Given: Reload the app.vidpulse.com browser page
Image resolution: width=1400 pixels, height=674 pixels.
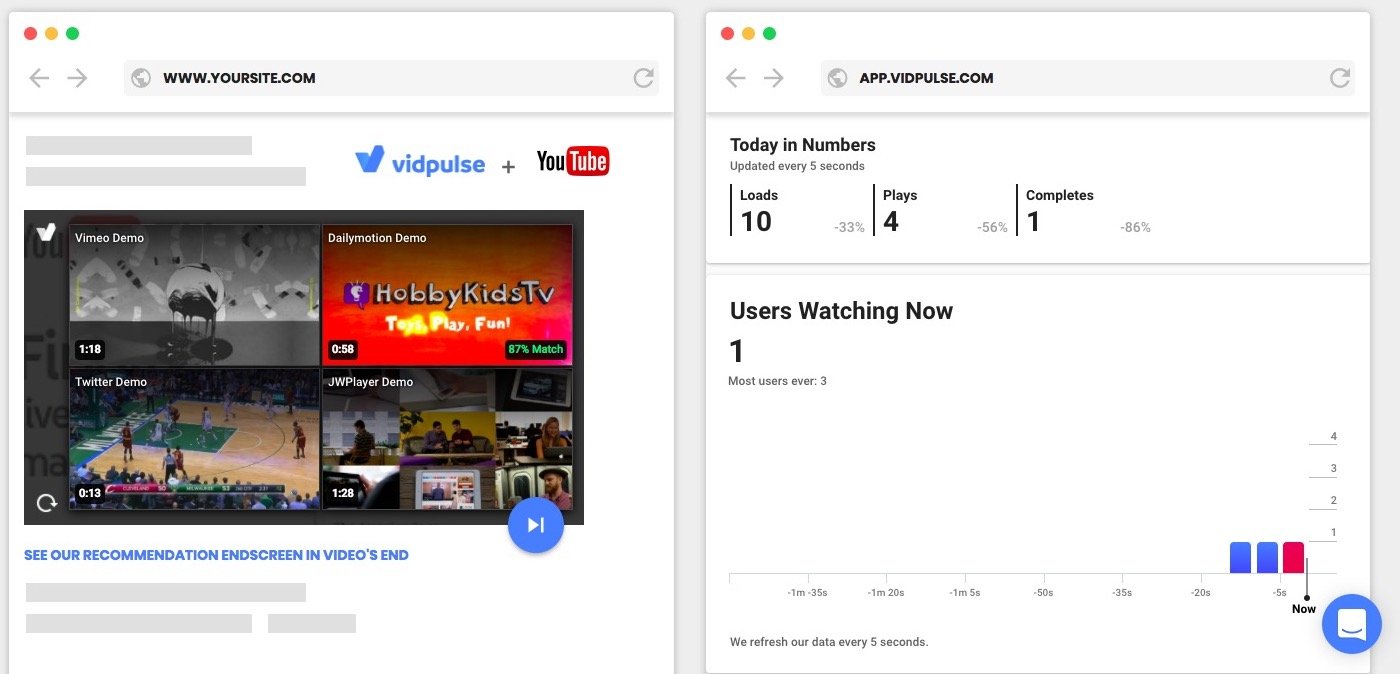Looking at the screenshot, I should pyautogui.click(x=1340, y=78).
